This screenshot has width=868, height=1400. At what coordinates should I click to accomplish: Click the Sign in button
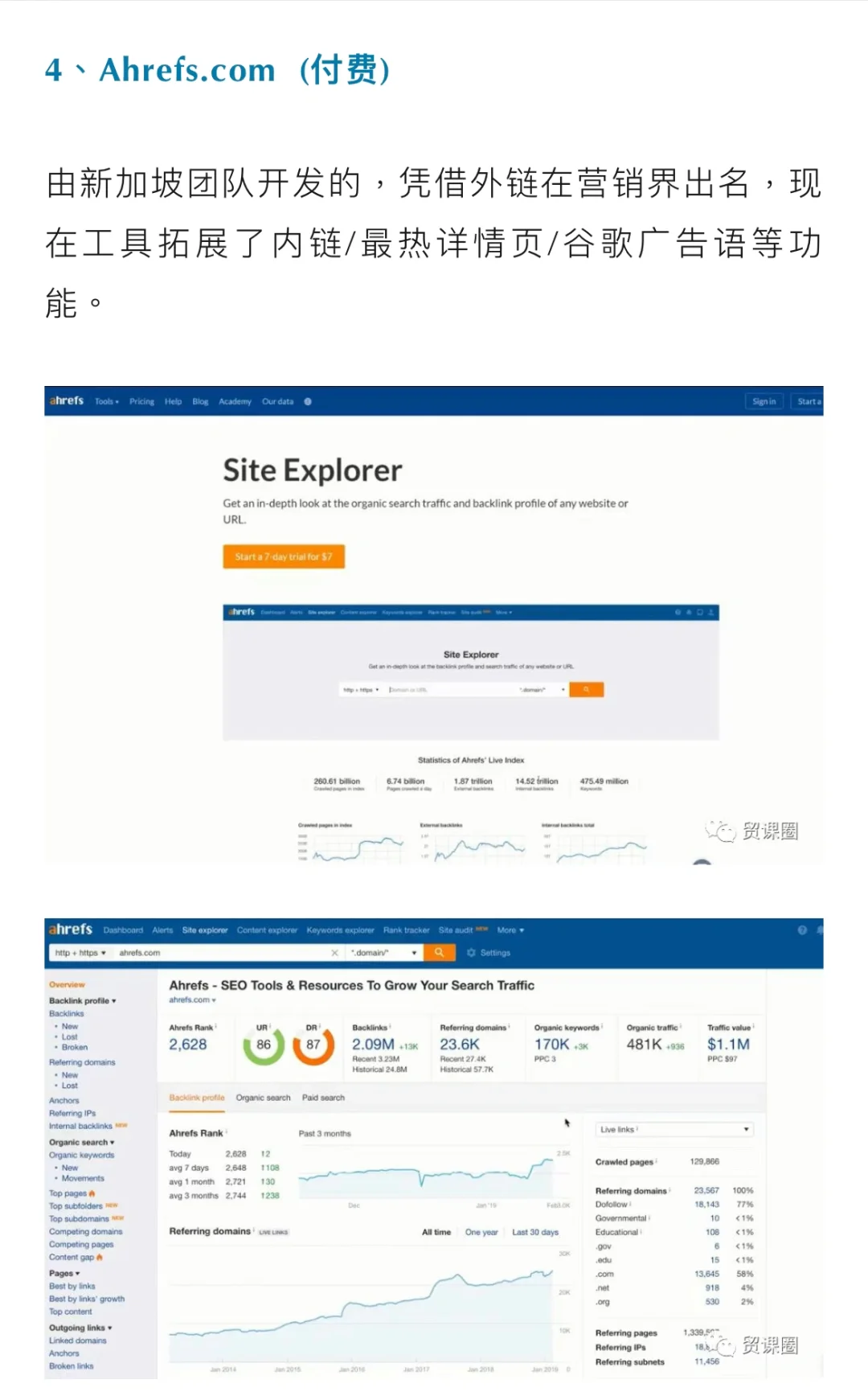[x=764, y=401]
